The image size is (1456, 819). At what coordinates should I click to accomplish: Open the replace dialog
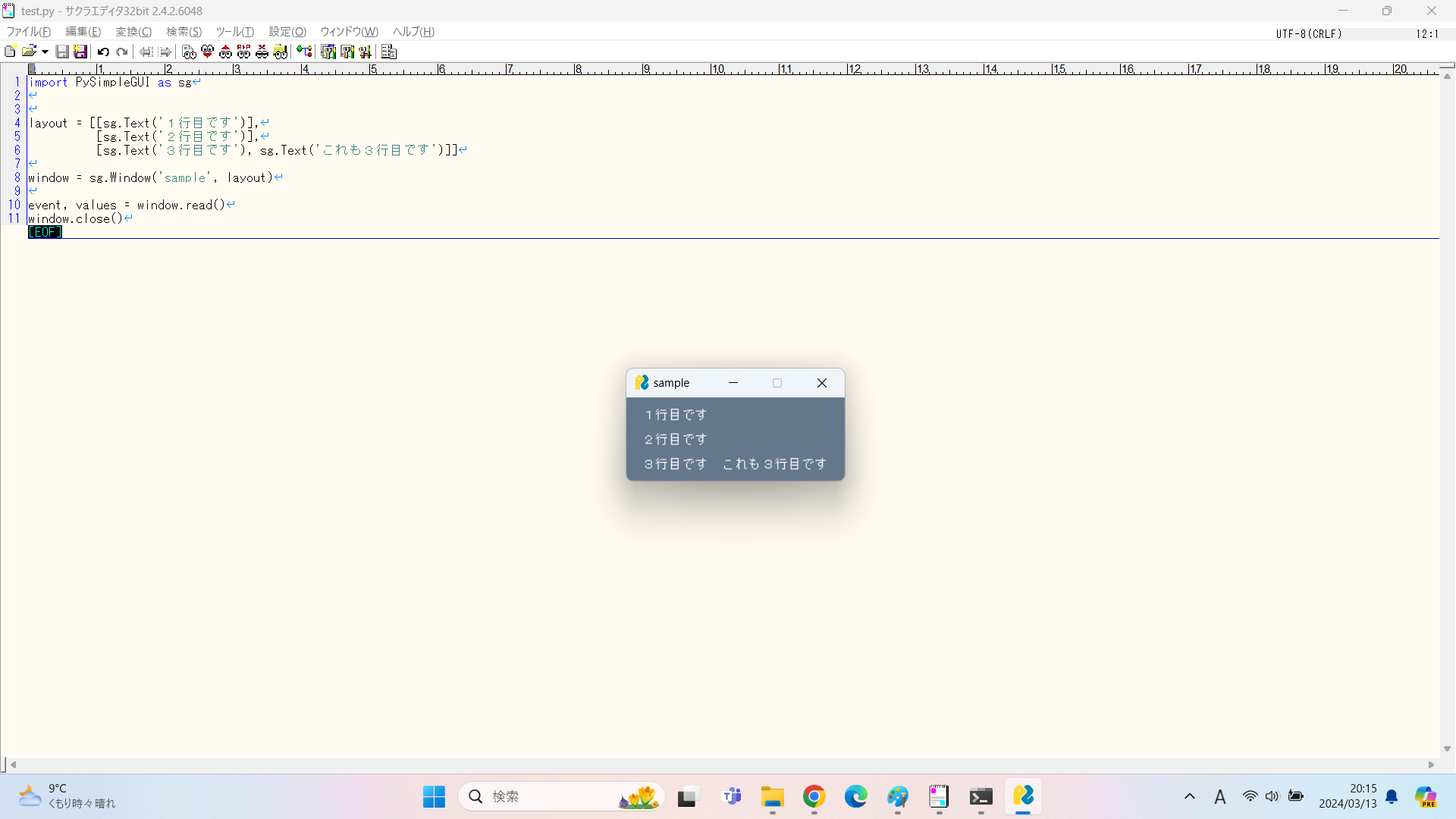[243, 52]
